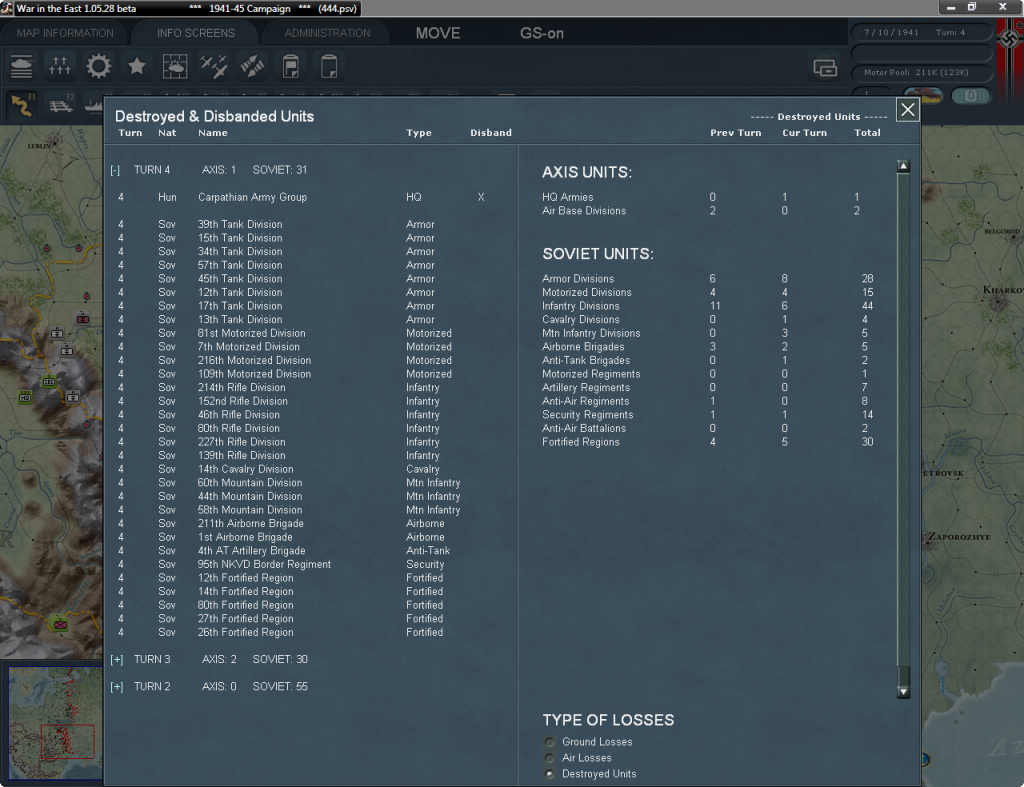Select the naval transport ship mode icon
The height and width of the screenshot is (787, 1024).
pyautogui.click(x=95, y=104)
